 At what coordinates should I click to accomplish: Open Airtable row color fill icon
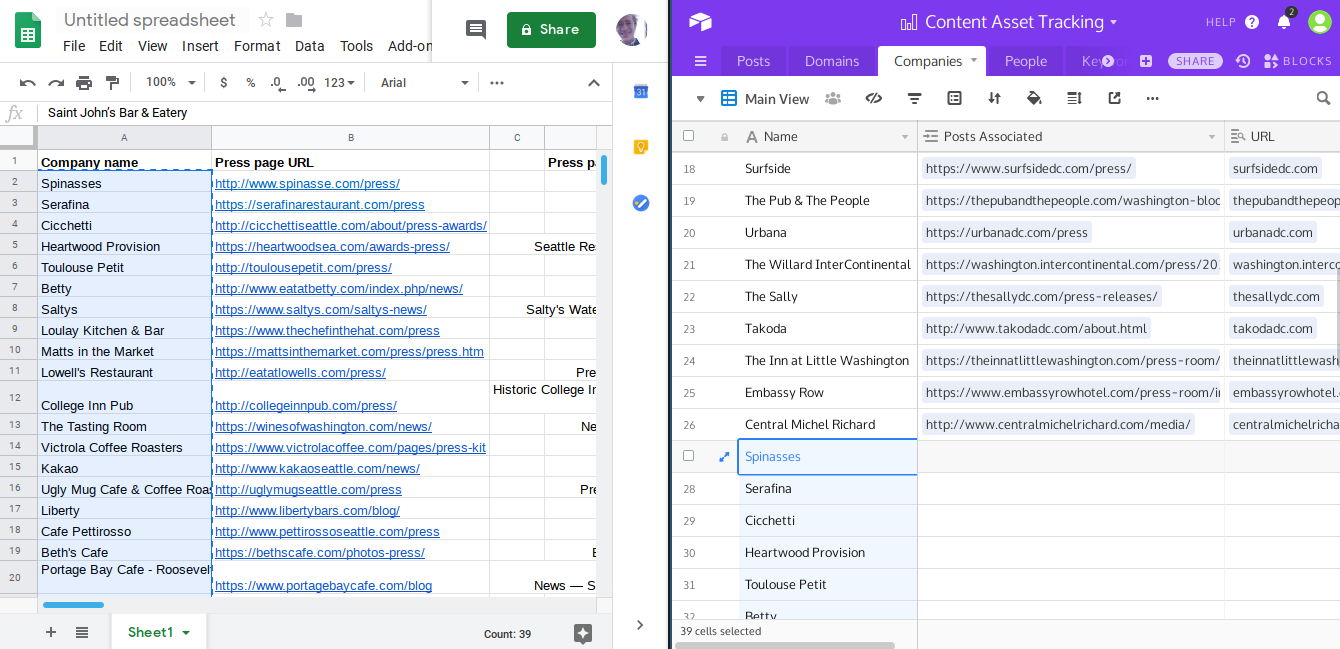(1034, 98)
